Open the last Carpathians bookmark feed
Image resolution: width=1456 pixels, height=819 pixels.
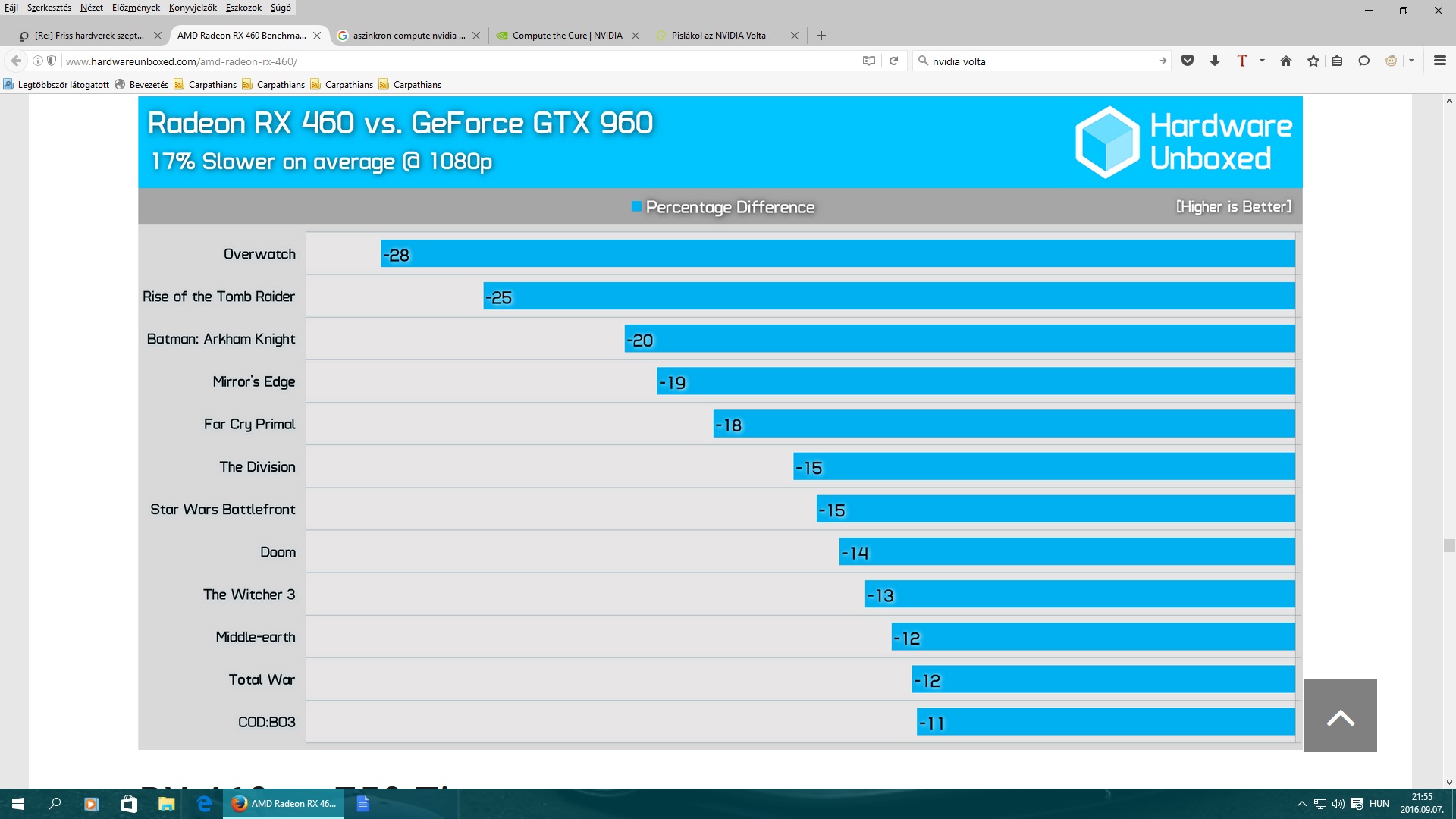pyautogui.click(x=410, y=84)
